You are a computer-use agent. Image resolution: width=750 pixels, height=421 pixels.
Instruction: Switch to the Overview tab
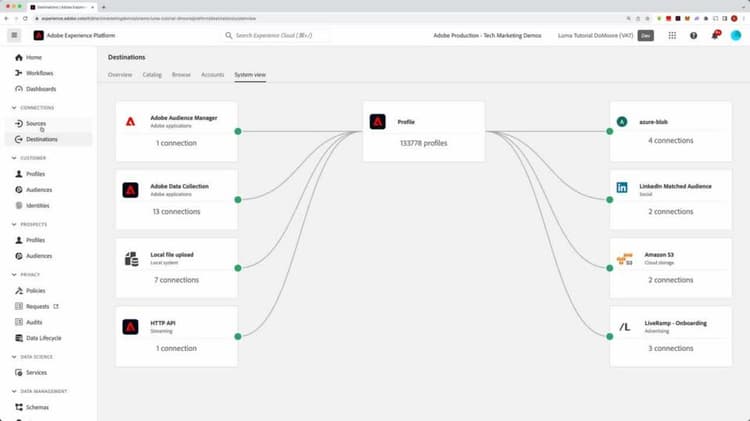coord(120,75)
